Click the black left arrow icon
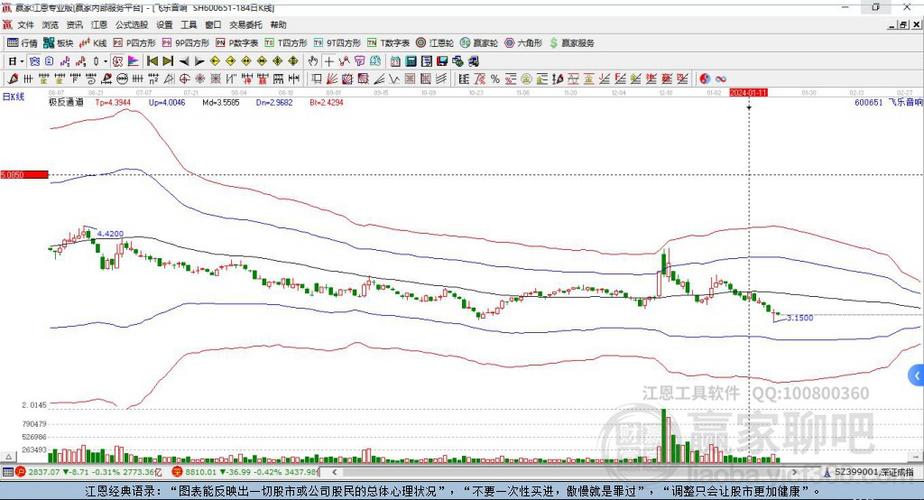 tap(184, 61)
